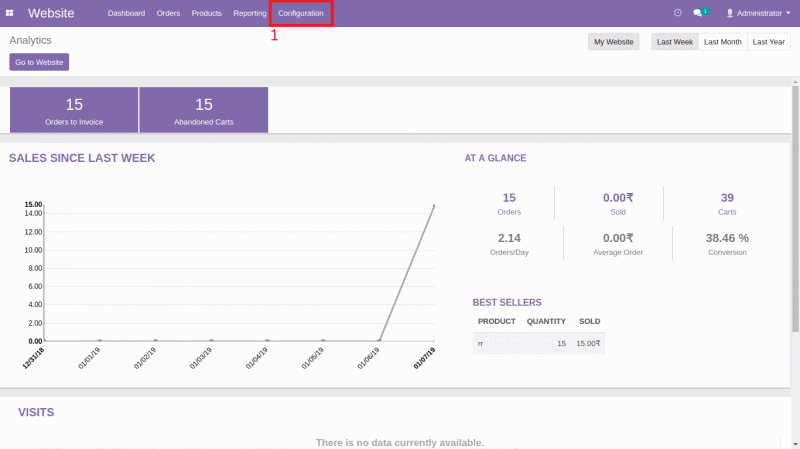
Task: Open the chat messages icon
Action: tap(698, 13)
